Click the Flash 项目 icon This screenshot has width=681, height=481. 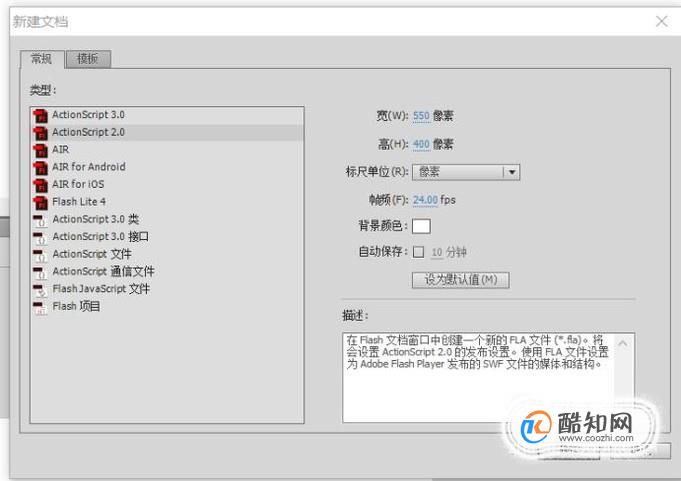(x=40, y=307)
